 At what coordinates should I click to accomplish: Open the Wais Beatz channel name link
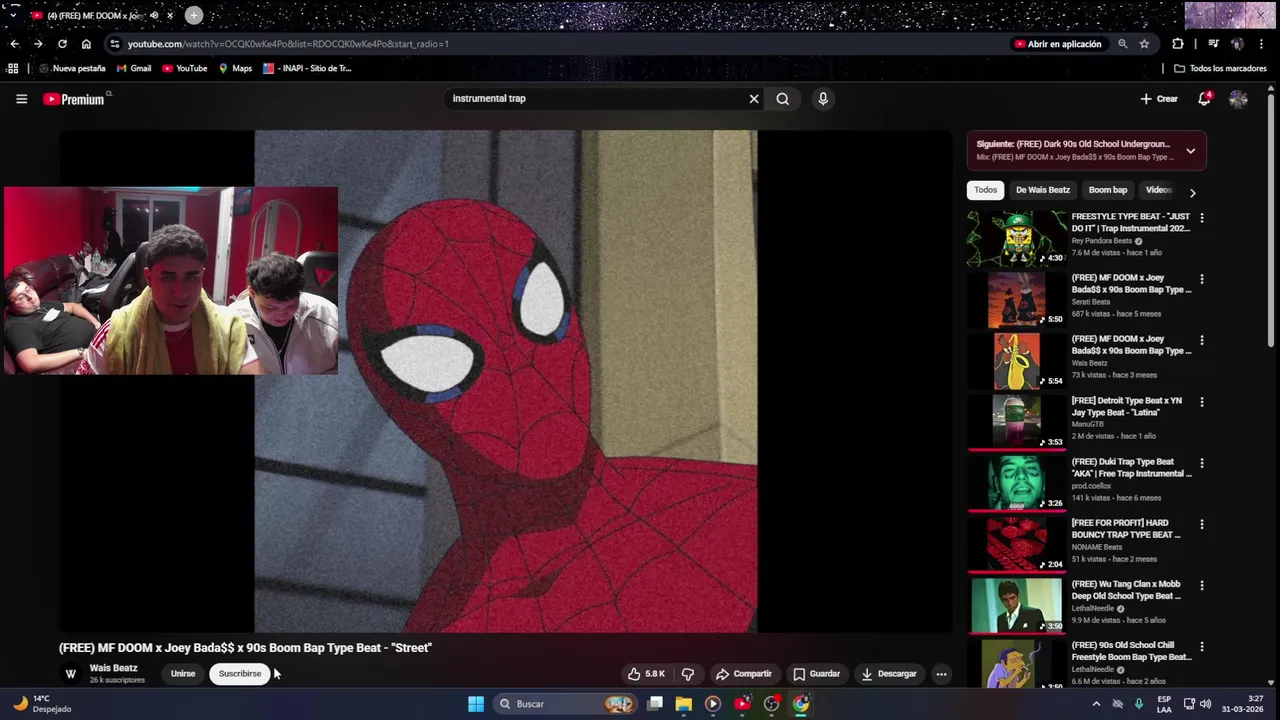click(113, 668)
